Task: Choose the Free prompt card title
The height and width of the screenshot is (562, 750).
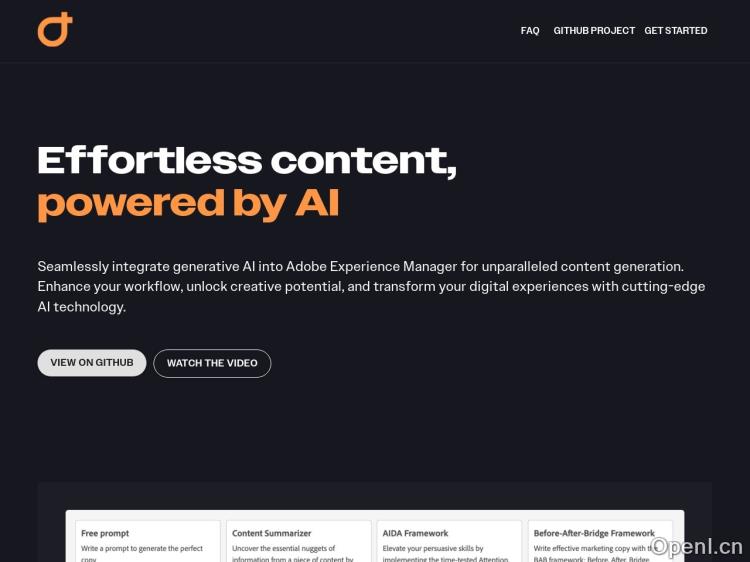Action: click(x=105, y=533)
